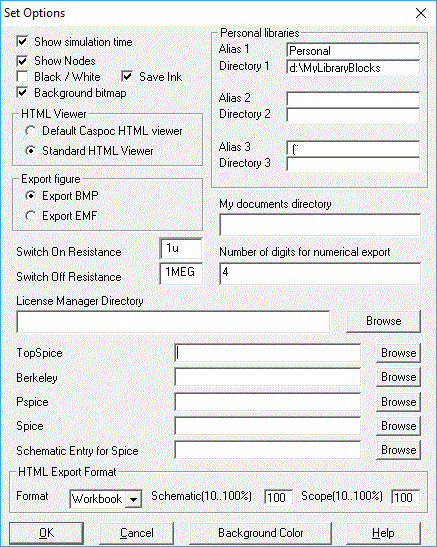Click the Switch On Resistance field

click(181, 248)
